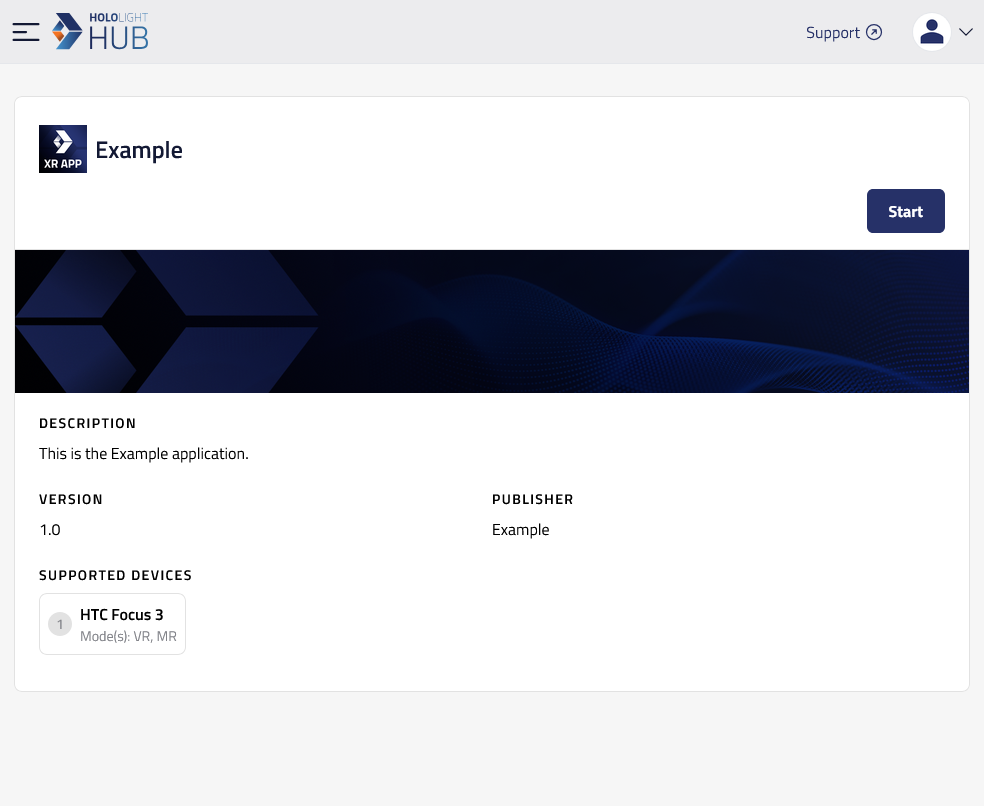Click the SUPPORTED DEVICES heading

[115, 575]
